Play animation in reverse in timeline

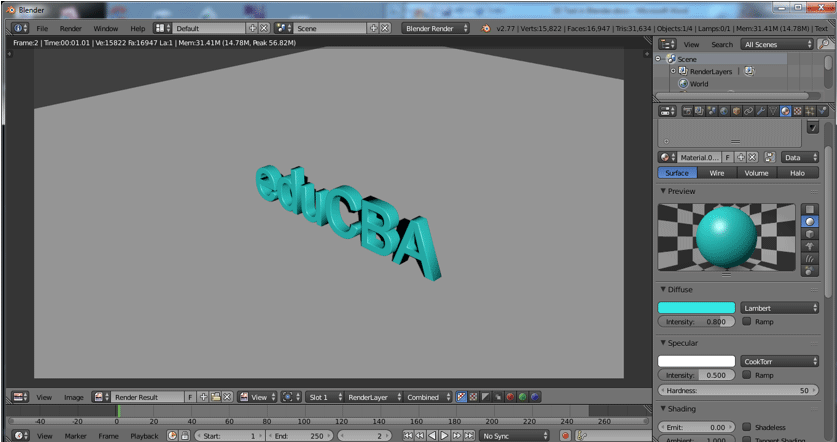point(432,436)
